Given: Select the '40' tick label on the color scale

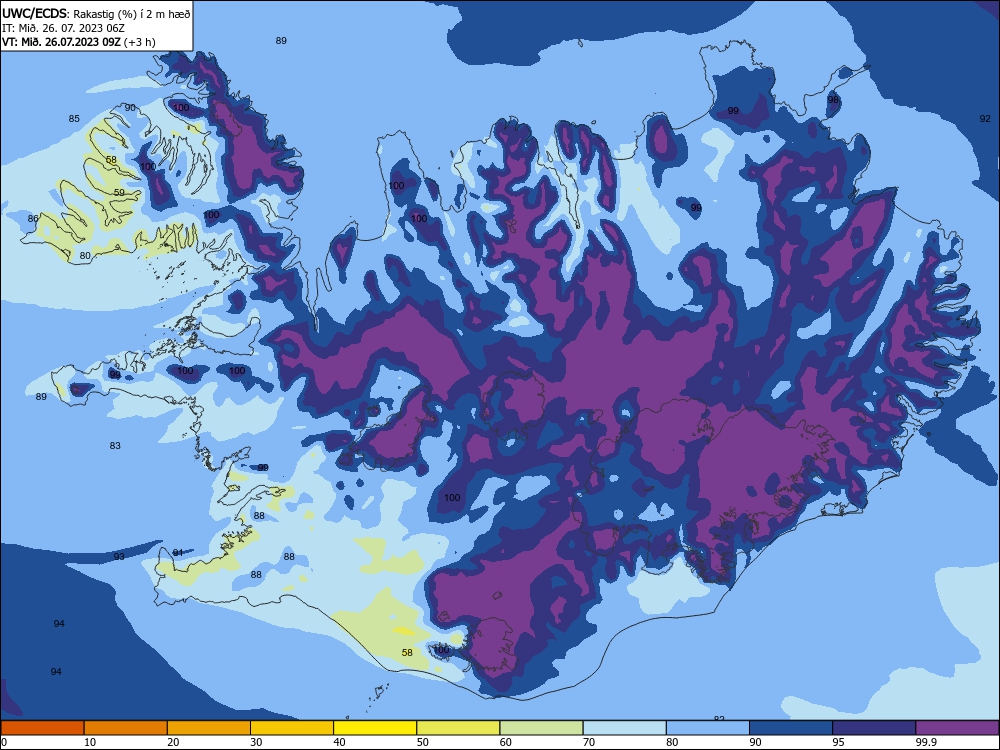Looking at the screenshot, I should tap(339, 742).
